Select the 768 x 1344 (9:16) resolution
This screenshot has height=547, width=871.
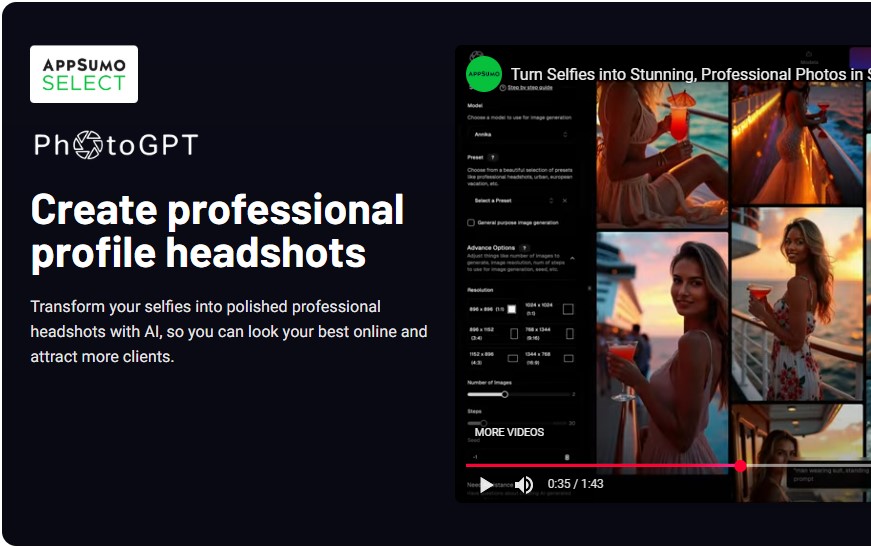point(549,333)
